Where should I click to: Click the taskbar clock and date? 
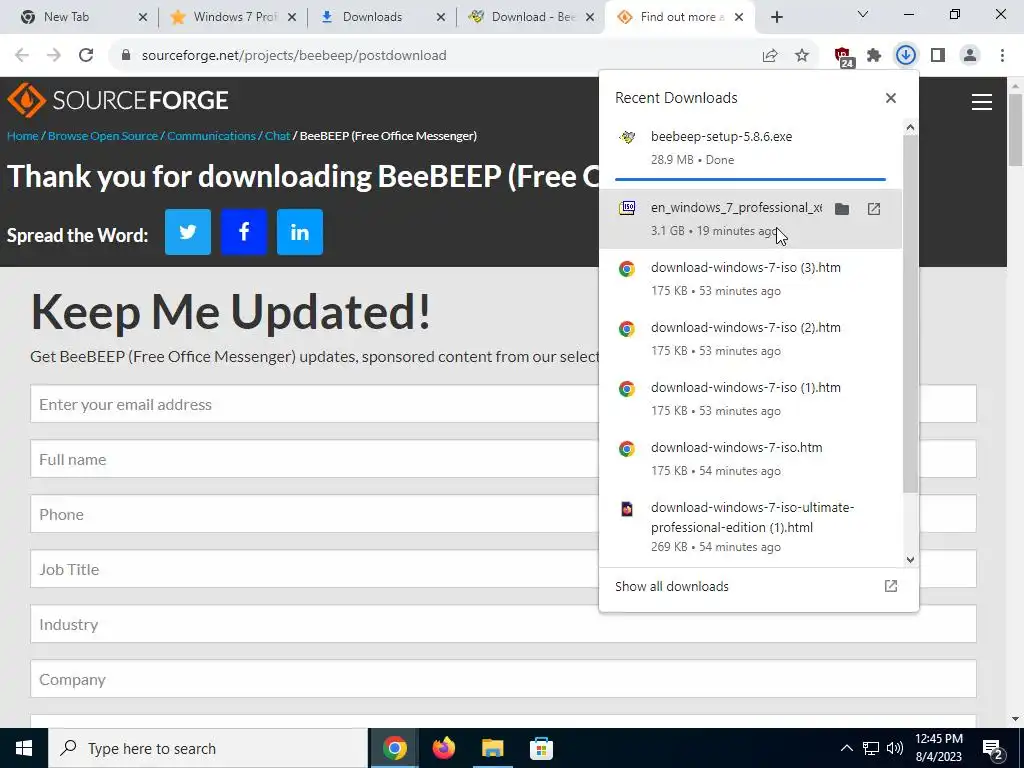click(x=938, y=748)
